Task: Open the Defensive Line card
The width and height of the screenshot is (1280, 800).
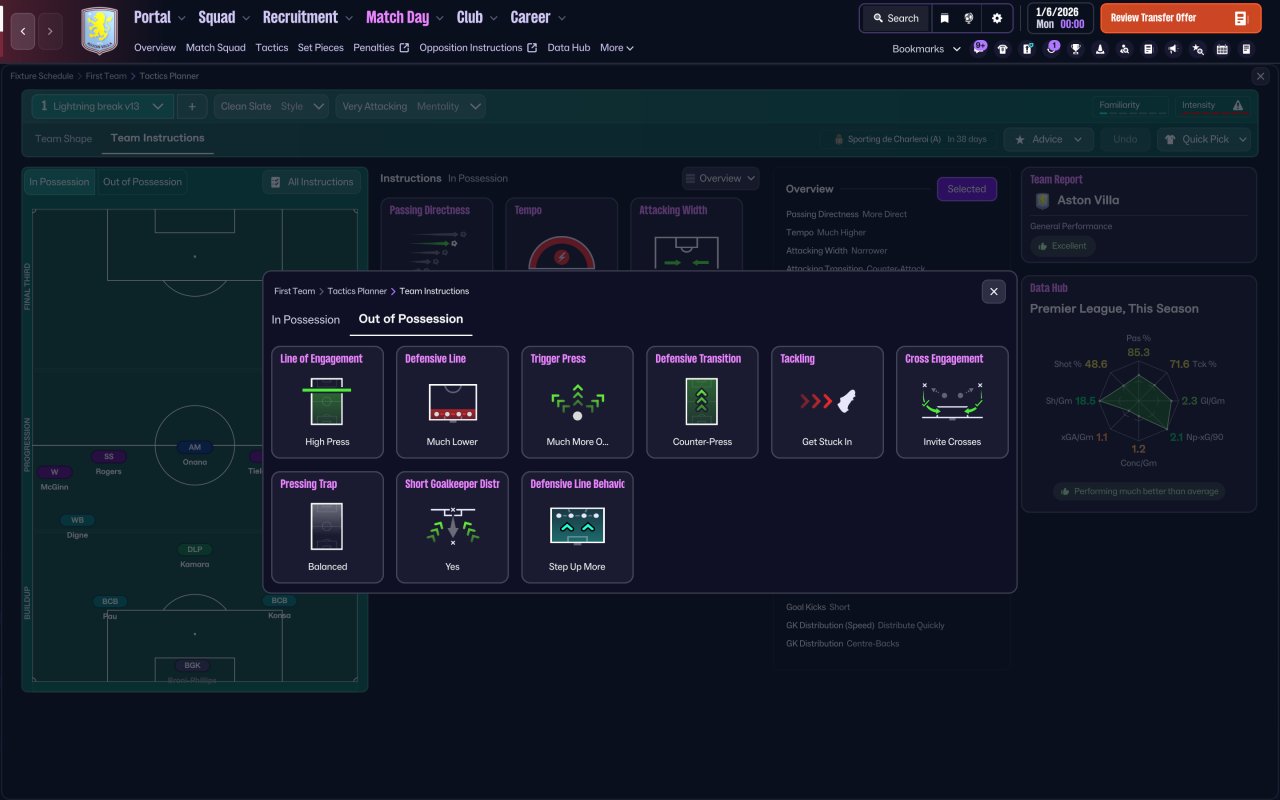Action: coord(452,402)
